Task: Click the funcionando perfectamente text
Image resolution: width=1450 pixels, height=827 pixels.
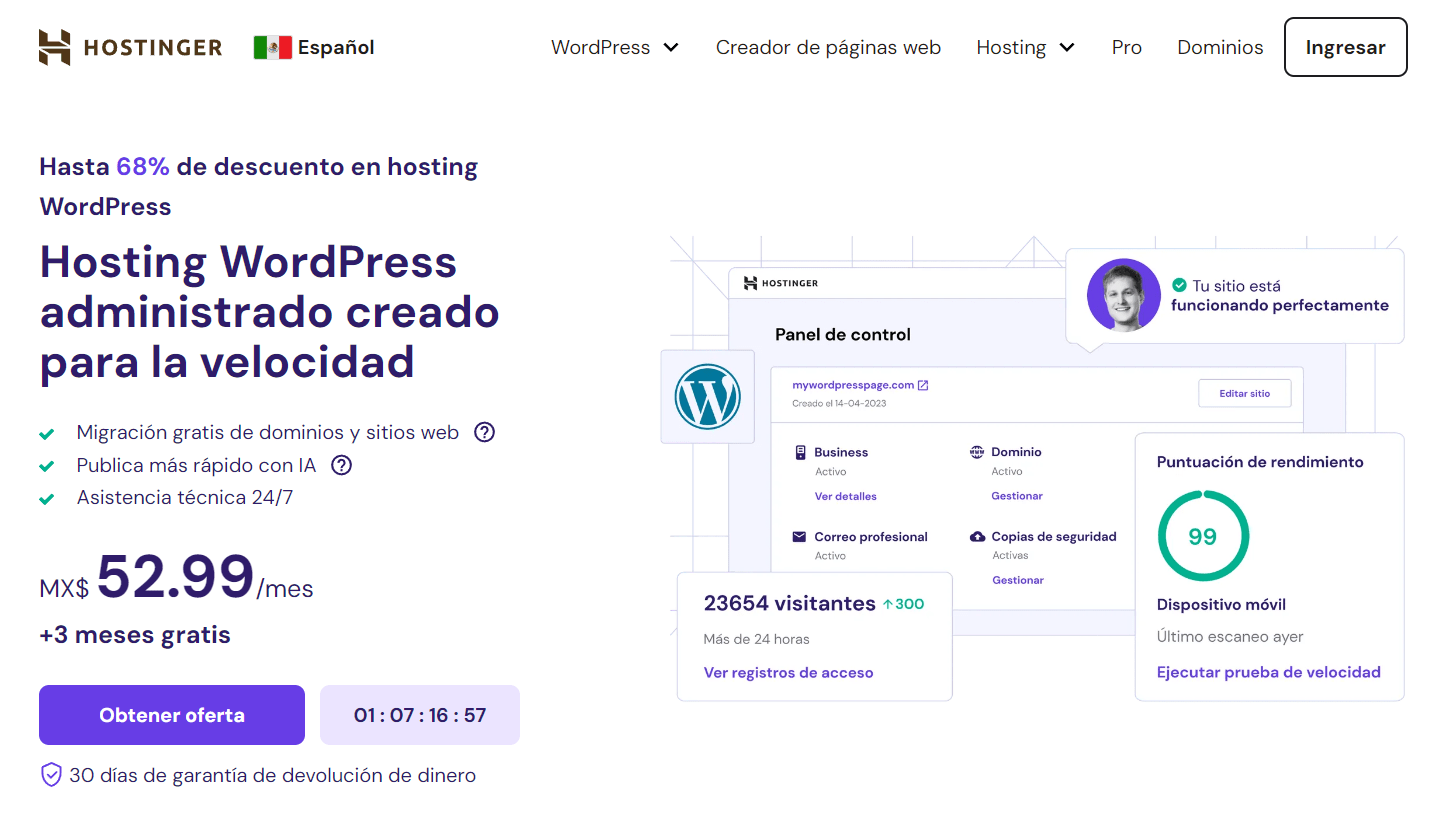Action: click(x=1280, y=306)
